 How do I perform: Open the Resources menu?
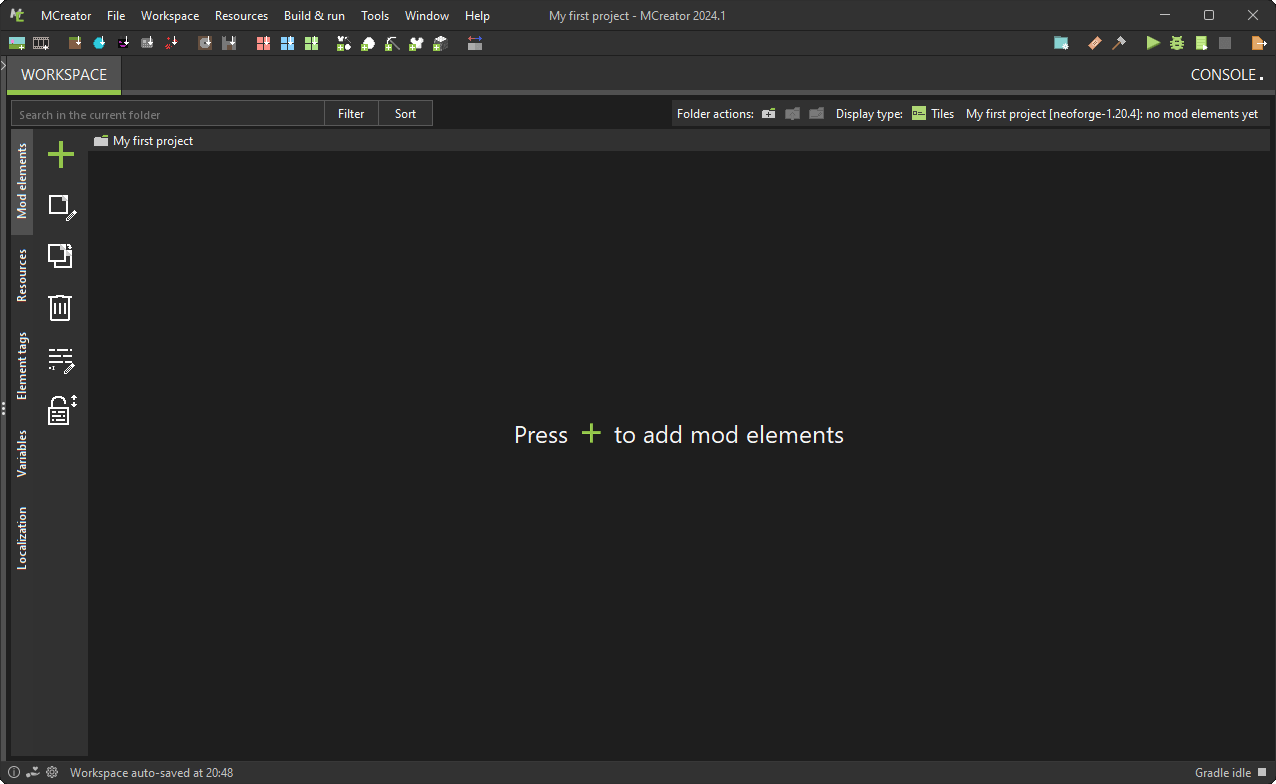[241, 16]
